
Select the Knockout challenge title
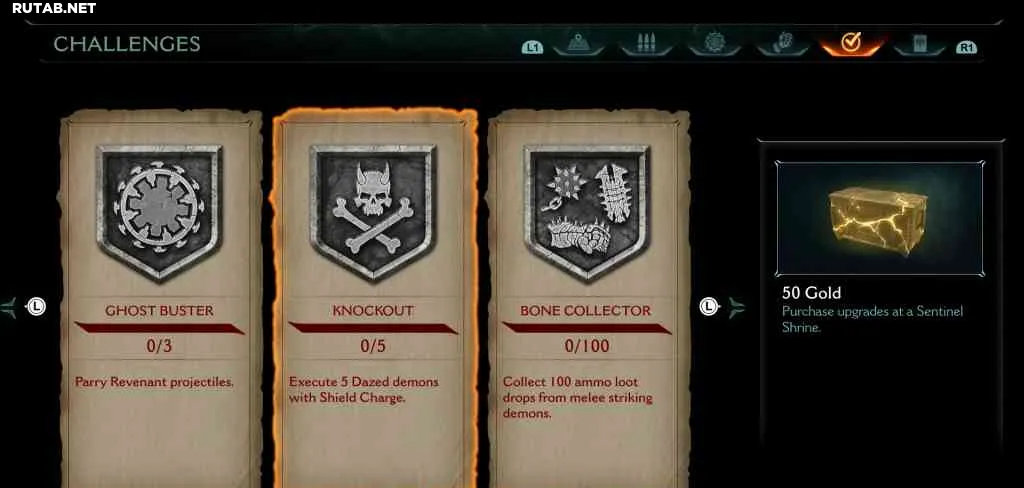click(373, 311)
